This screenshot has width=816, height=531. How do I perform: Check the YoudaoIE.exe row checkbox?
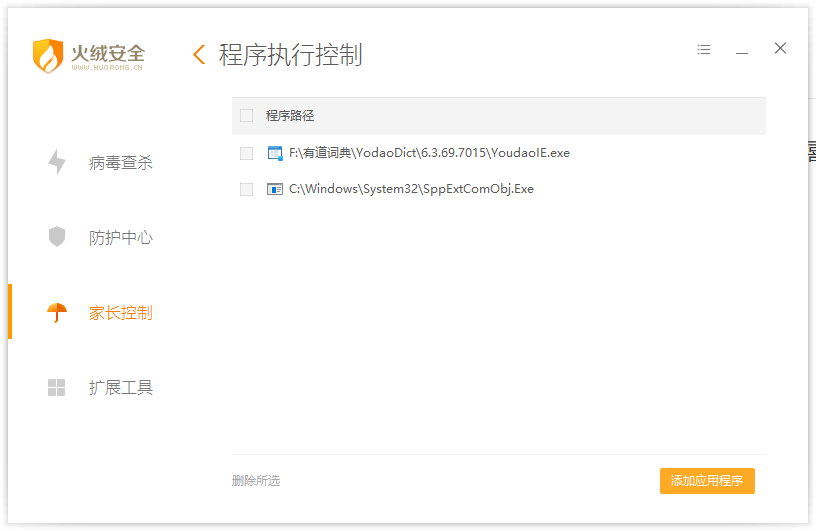pos(247,153)
